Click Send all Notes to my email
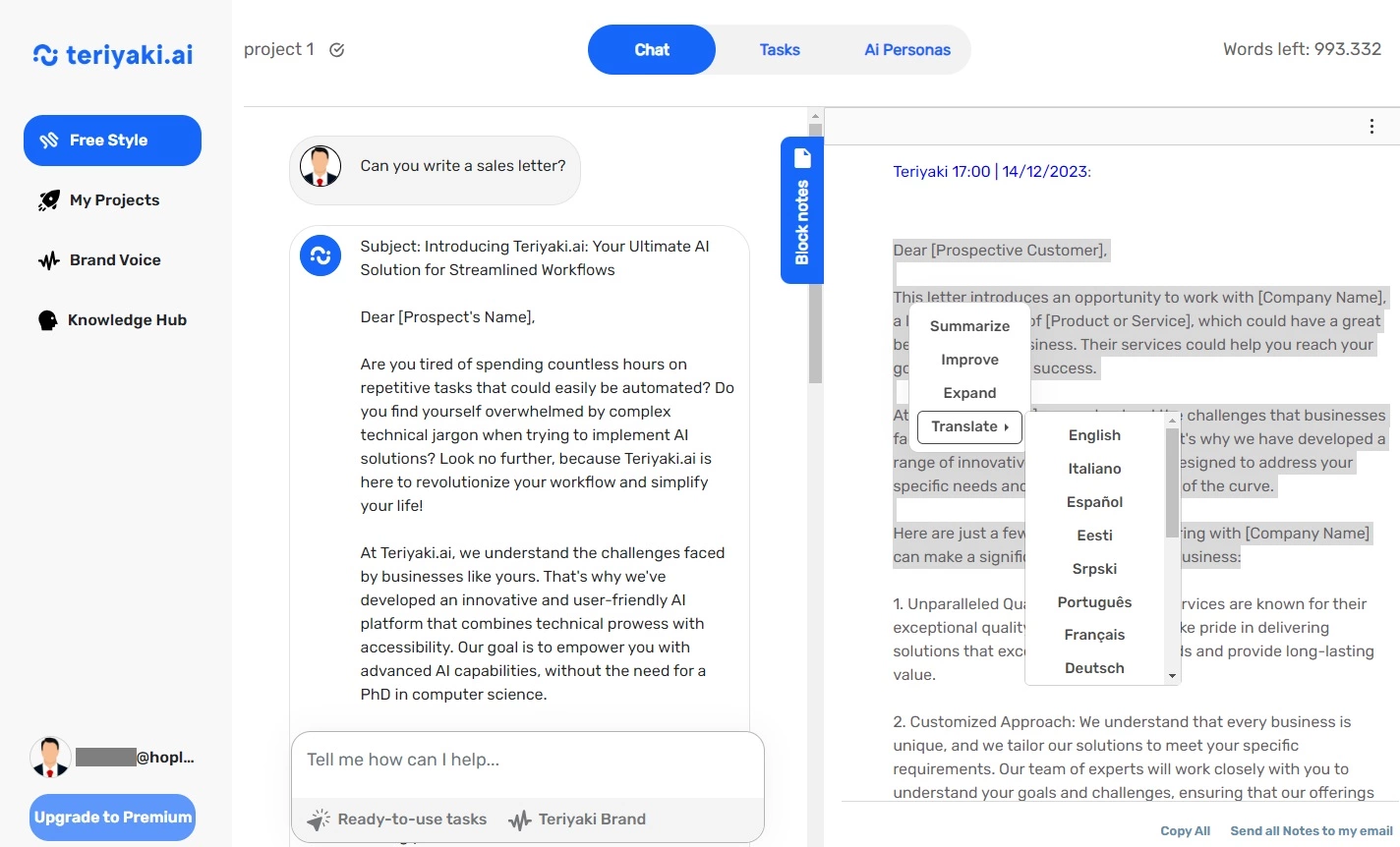This screenshot has height=847, width=1400. [1312, 831]
